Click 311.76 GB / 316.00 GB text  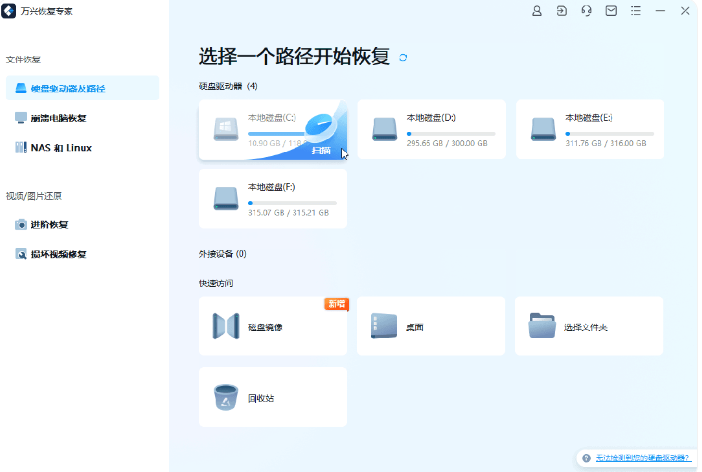click(x=606, y=143)
